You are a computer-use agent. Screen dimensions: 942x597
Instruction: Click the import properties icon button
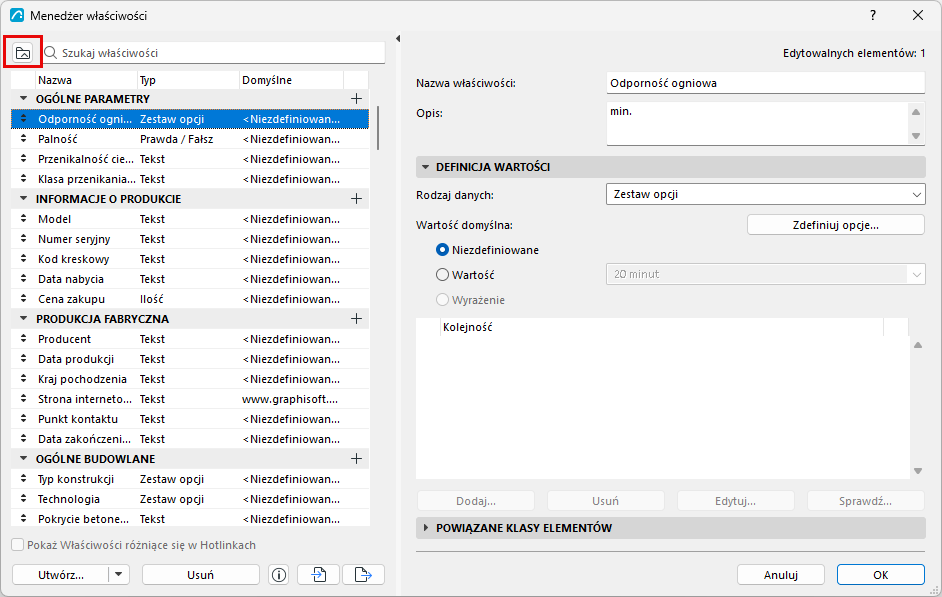[318, 575]
